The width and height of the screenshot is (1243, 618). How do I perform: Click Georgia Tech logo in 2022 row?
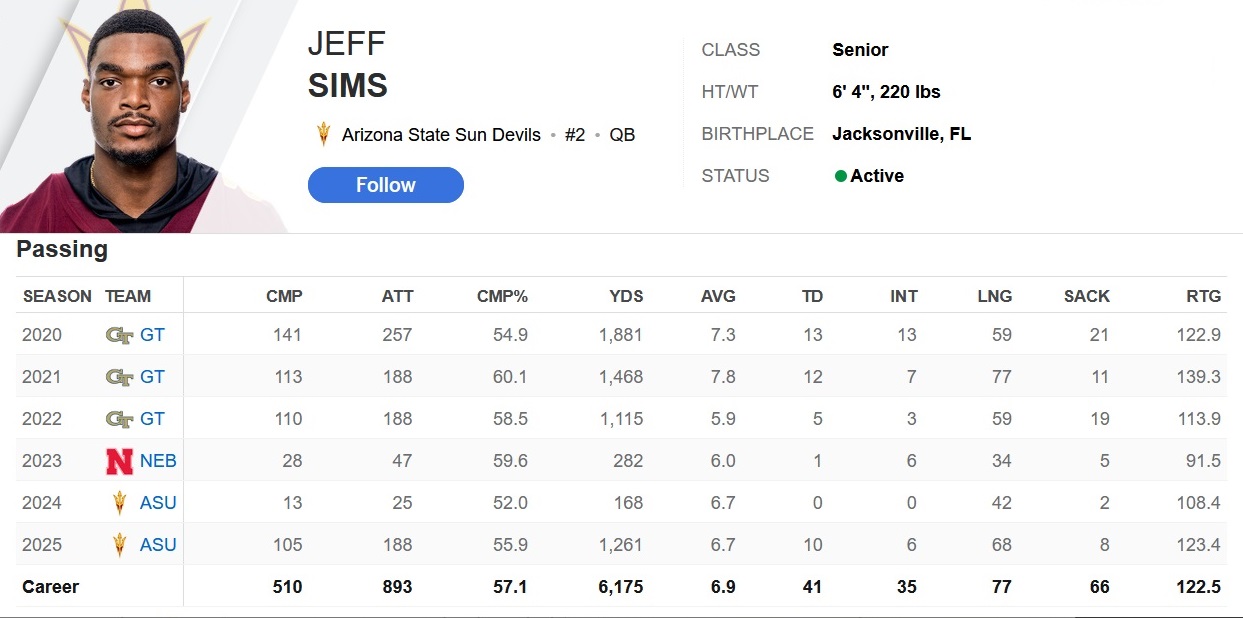click(x=119, y=419)
